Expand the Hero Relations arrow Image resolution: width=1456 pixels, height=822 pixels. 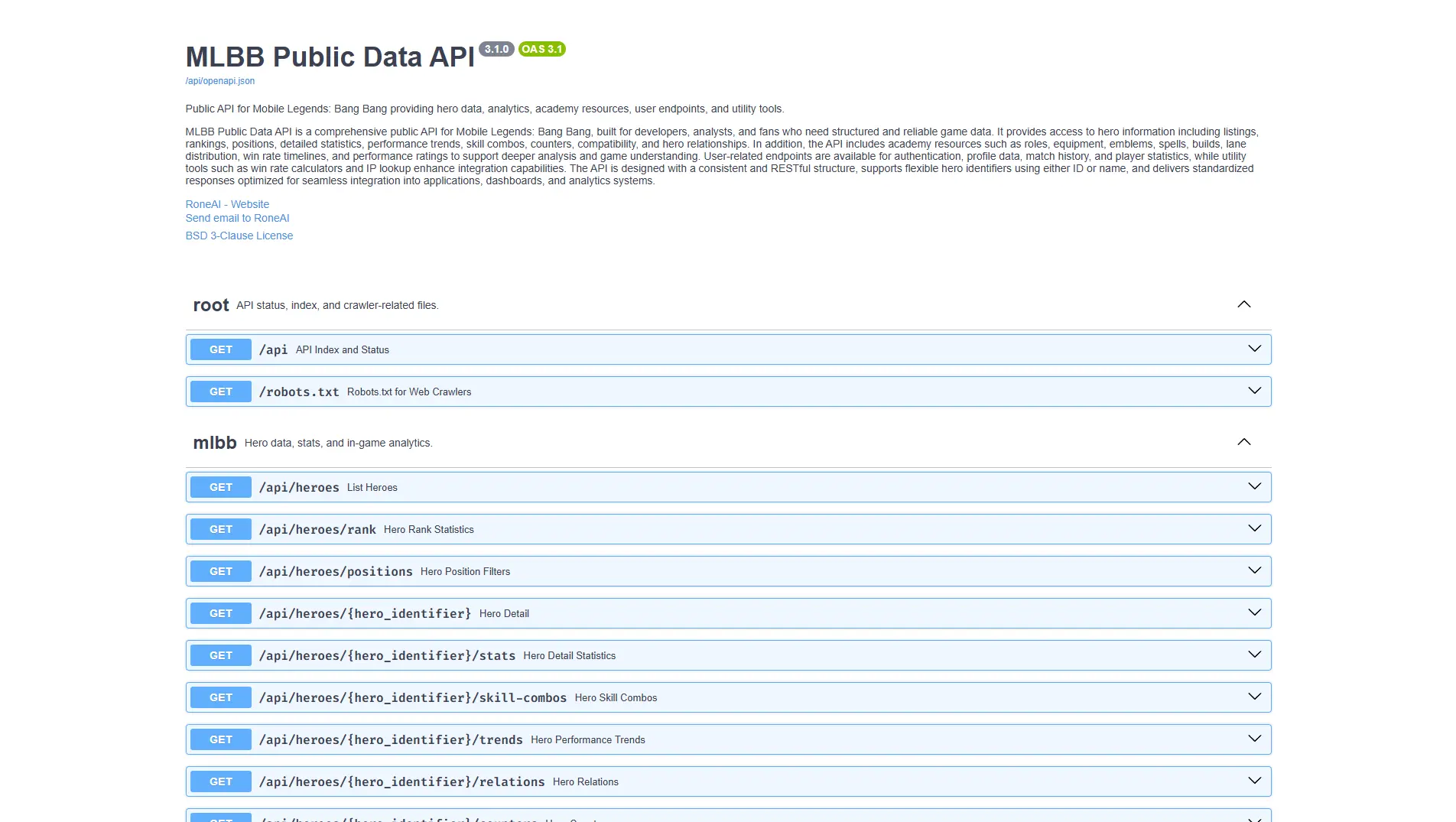1255,781
